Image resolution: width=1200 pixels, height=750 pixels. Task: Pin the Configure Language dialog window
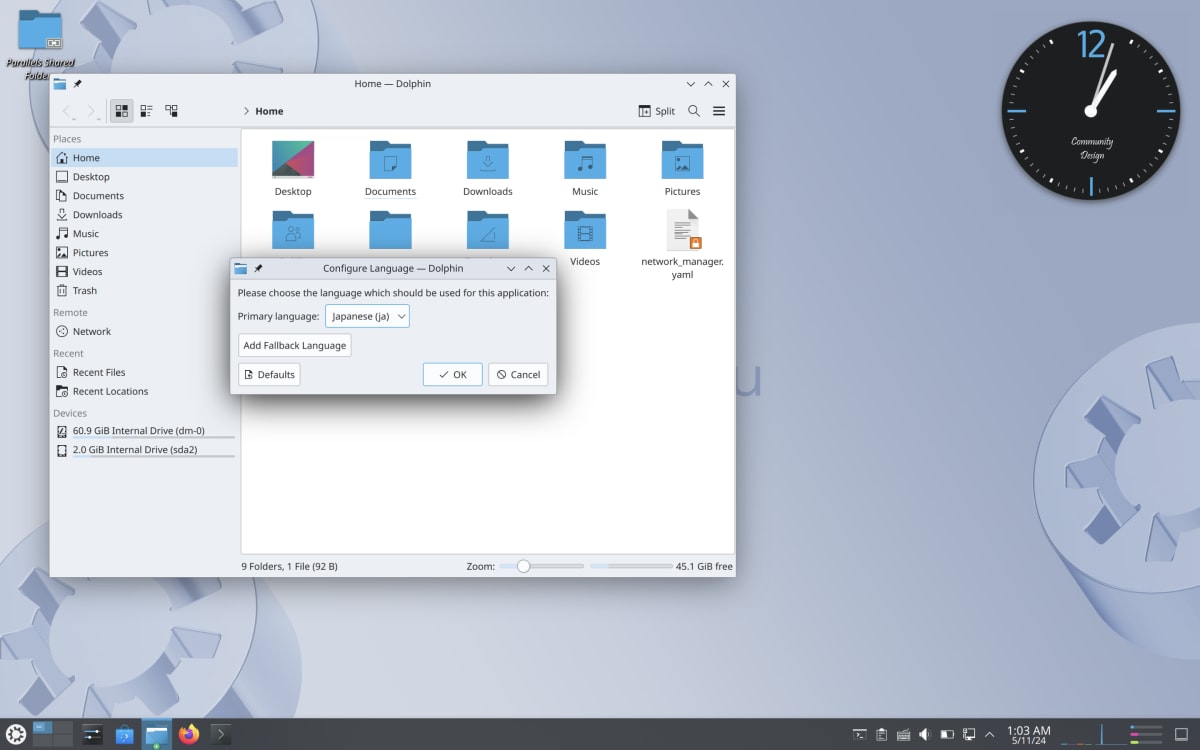coord(259,268)
